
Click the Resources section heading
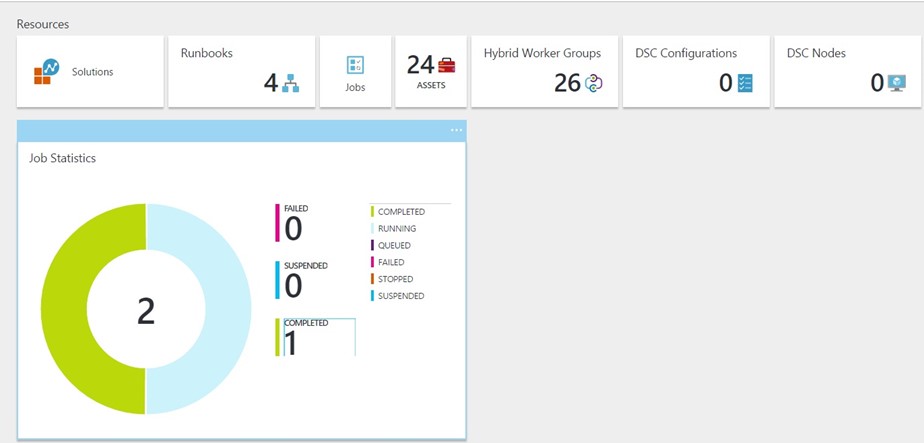(x=42, y=24)
